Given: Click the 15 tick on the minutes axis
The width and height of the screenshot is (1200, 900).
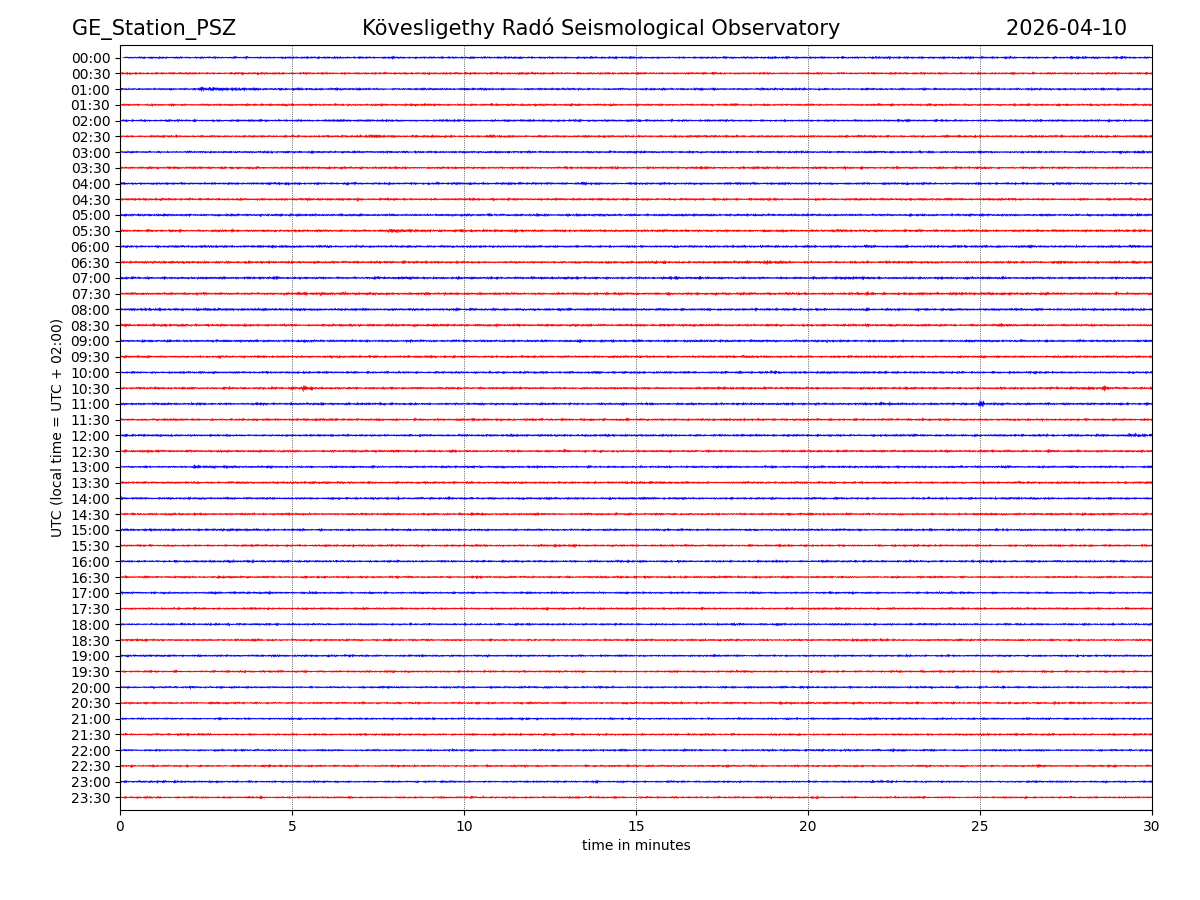Looking at the screenshot, I should point(636,826).
